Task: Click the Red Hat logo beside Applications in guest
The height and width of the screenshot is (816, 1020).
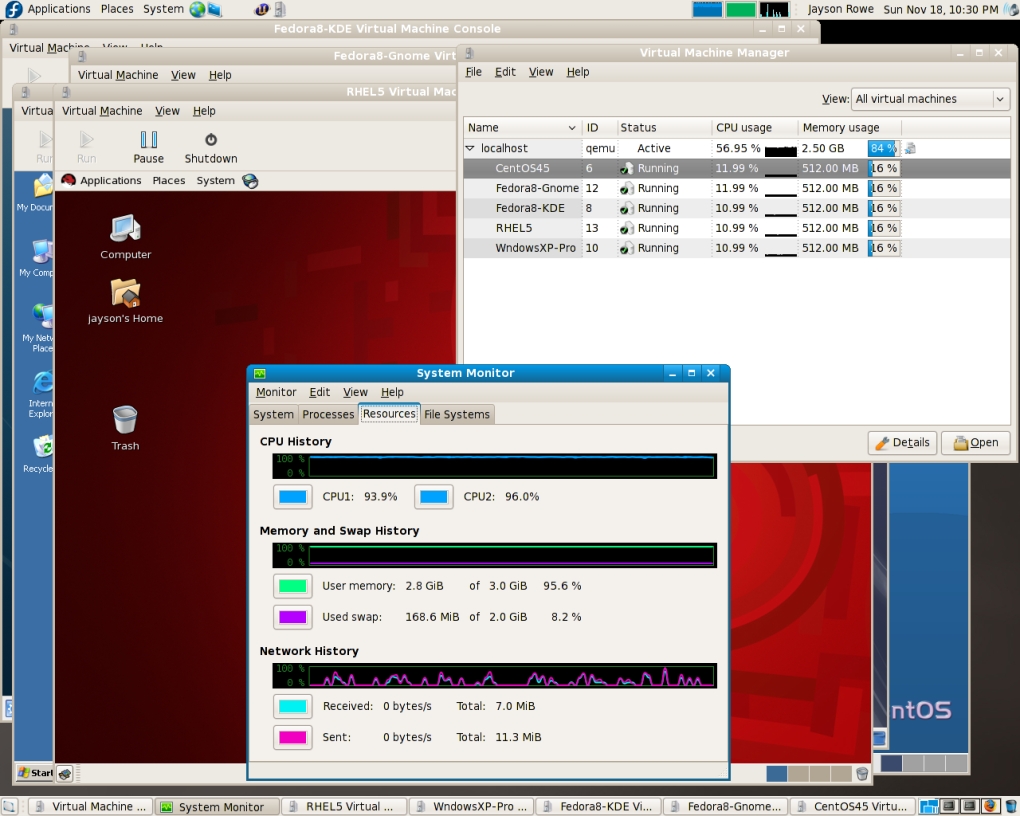Action: tap(68, 180)
